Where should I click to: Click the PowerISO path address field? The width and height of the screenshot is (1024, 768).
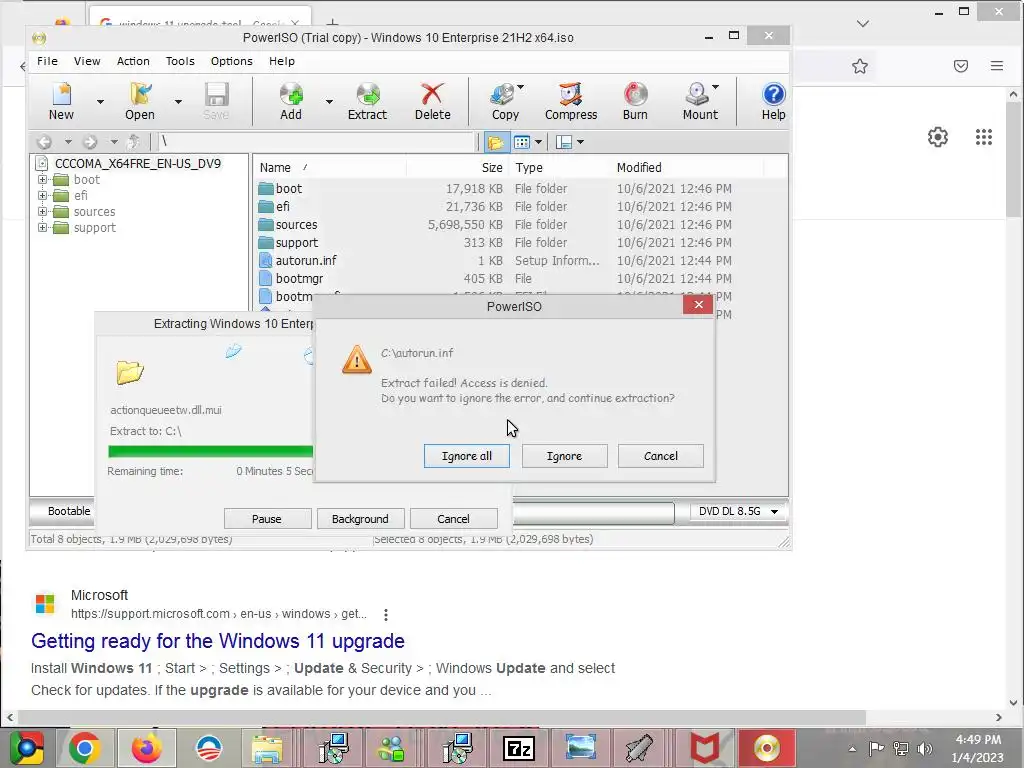click(x=315, y=142)
